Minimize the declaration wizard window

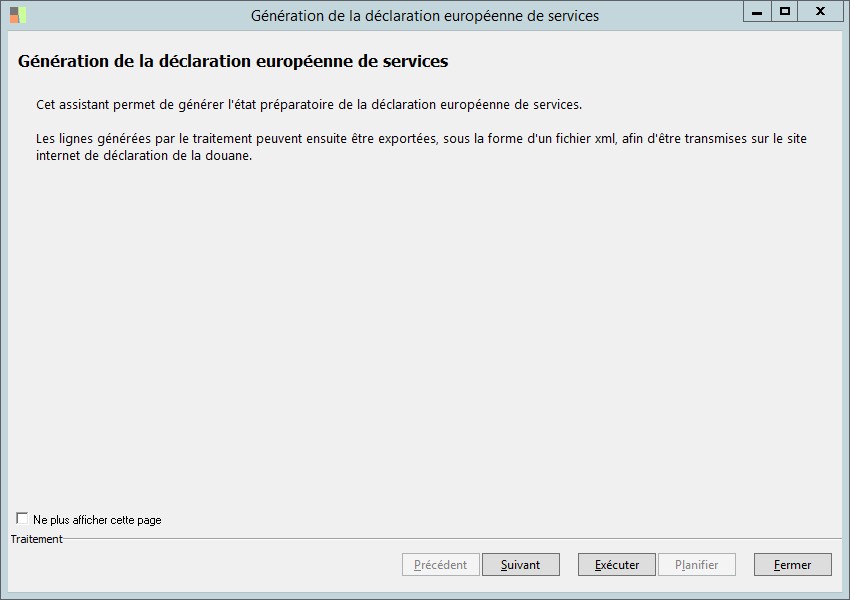pos(758,12)
